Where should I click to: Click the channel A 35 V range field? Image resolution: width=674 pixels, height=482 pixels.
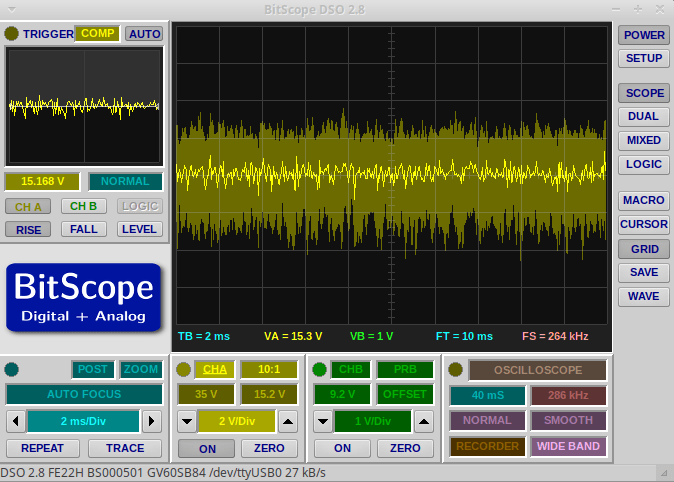pyautogui.click(x=206, y=394)
